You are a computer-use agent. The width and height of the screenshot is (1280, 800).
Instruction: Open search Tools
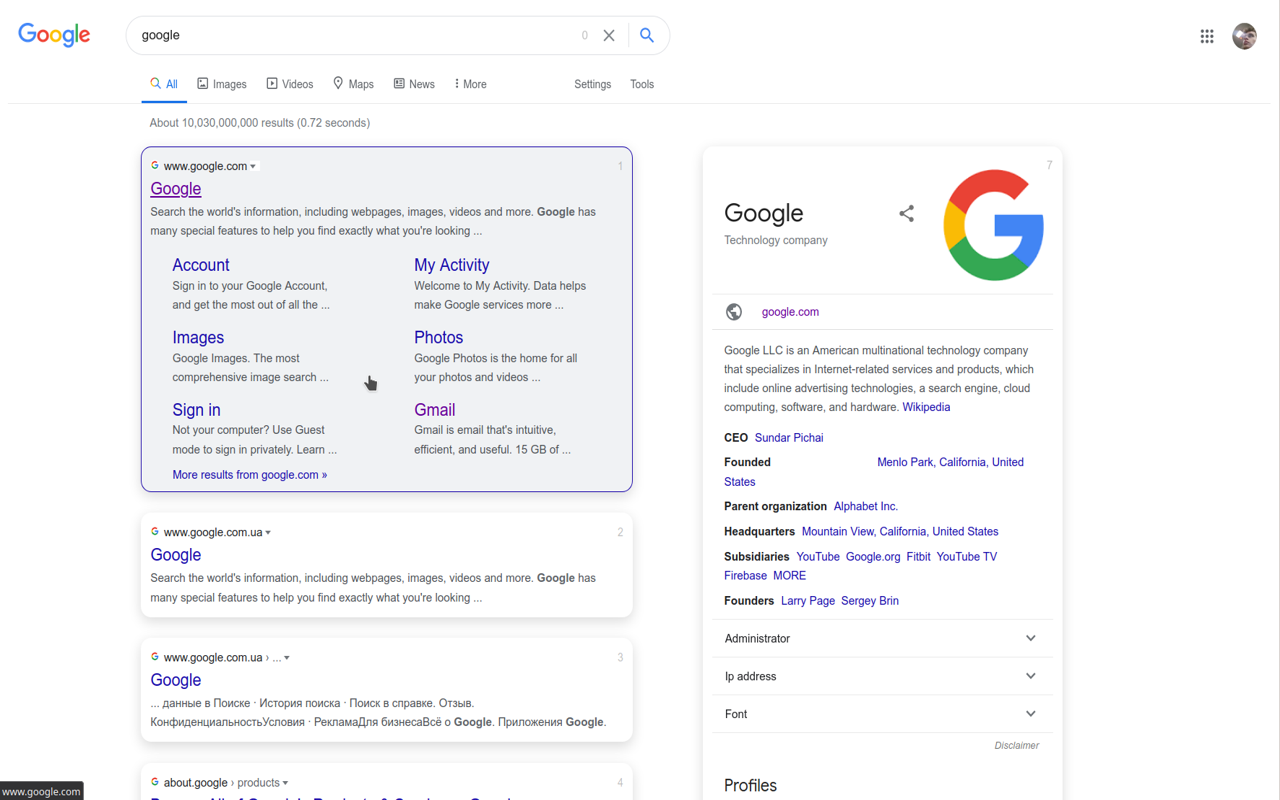coord(642,84)
